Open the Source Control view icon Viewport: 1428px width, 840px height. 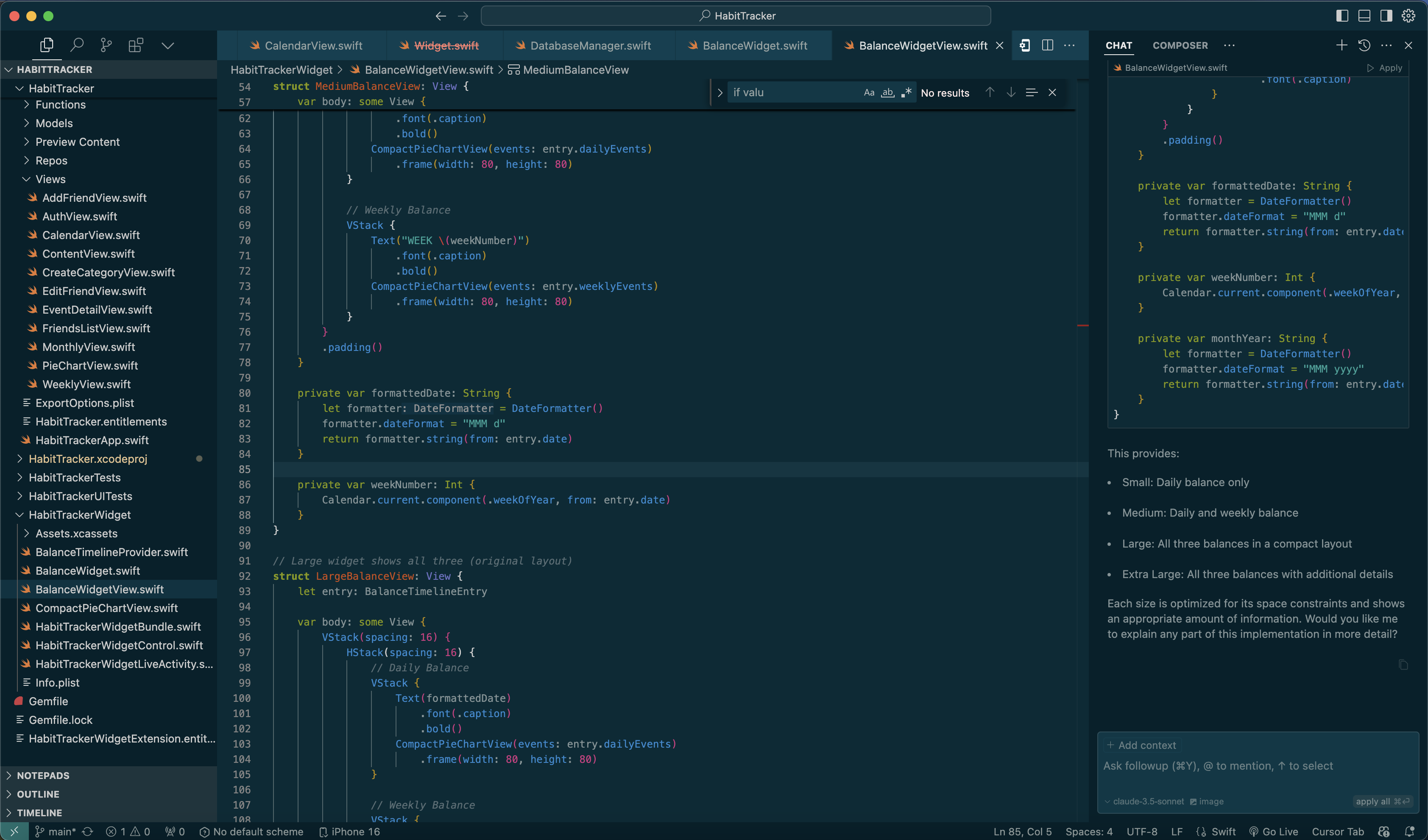click(106, 45)
